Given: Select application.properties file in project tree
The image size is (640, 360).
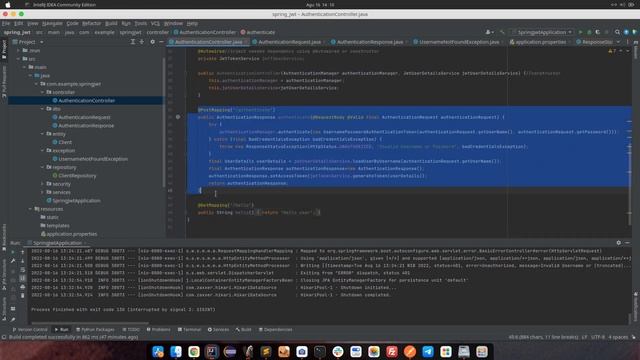Looking at the screenshot, I should coord(69,234).
